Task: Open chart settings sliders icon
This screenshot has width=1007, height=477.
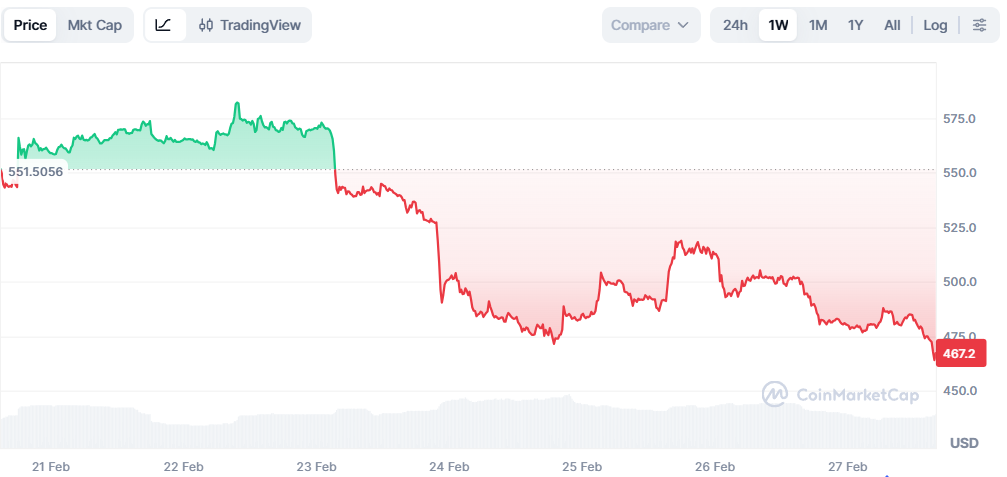Action: click(979, 25)
